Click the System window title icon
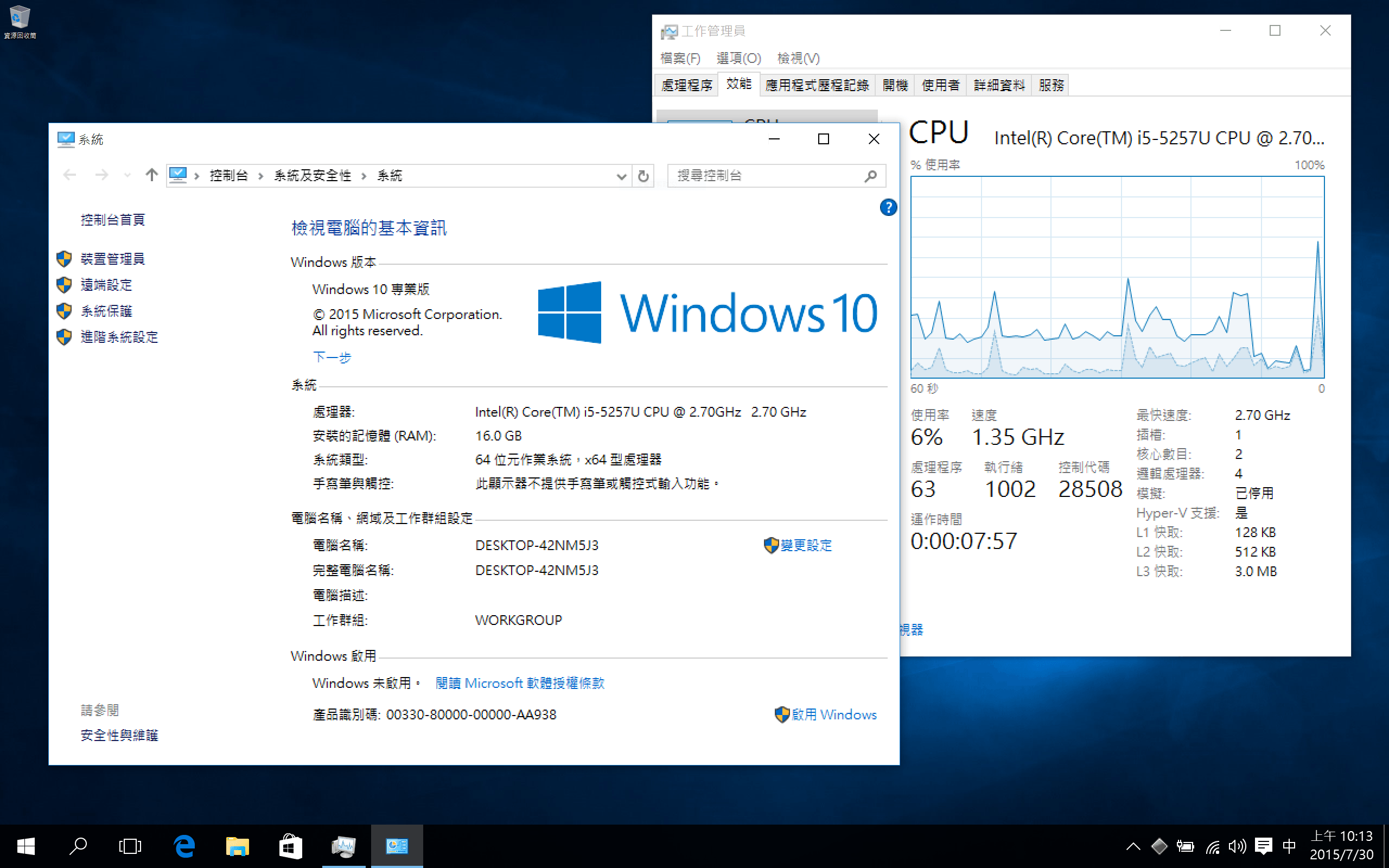Viewport: 1389px width, 868px height. [66, 139]
